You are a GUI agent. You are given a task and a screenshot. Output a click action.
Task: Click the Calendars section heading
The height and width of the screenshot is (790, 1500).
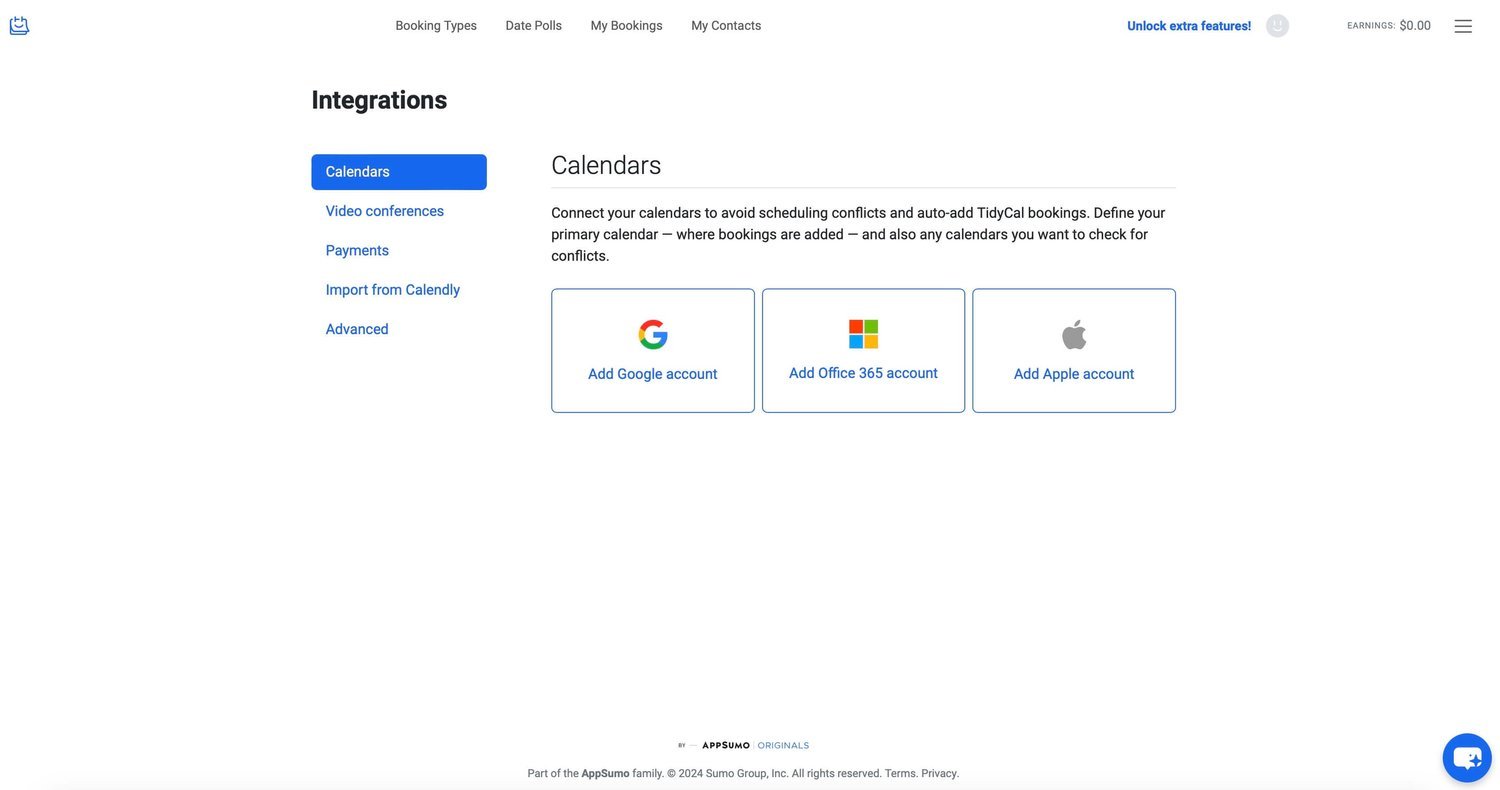click(606, 165)
